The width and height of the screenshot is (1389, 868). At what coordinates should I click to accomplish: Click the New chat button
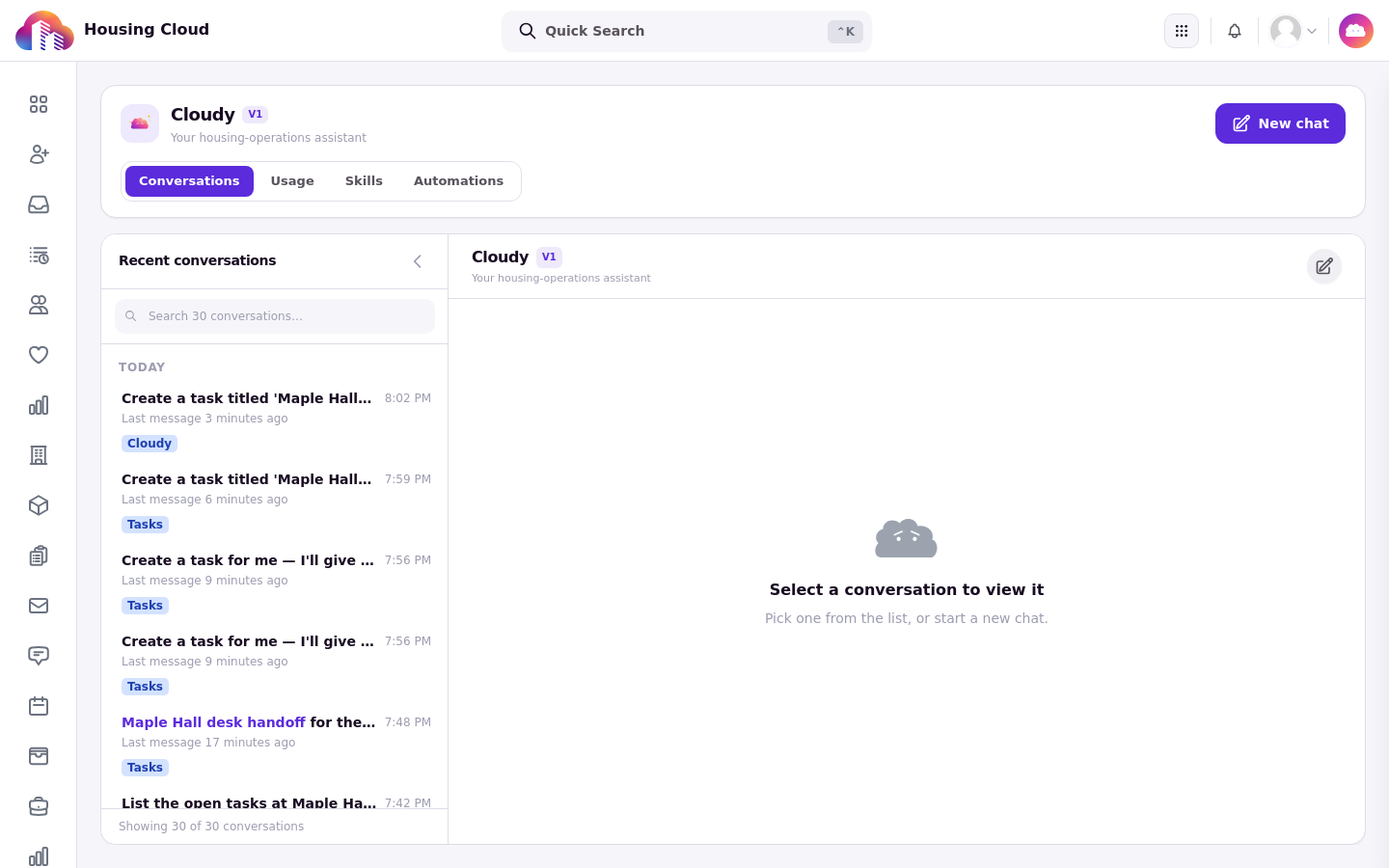click(1280, 123)
